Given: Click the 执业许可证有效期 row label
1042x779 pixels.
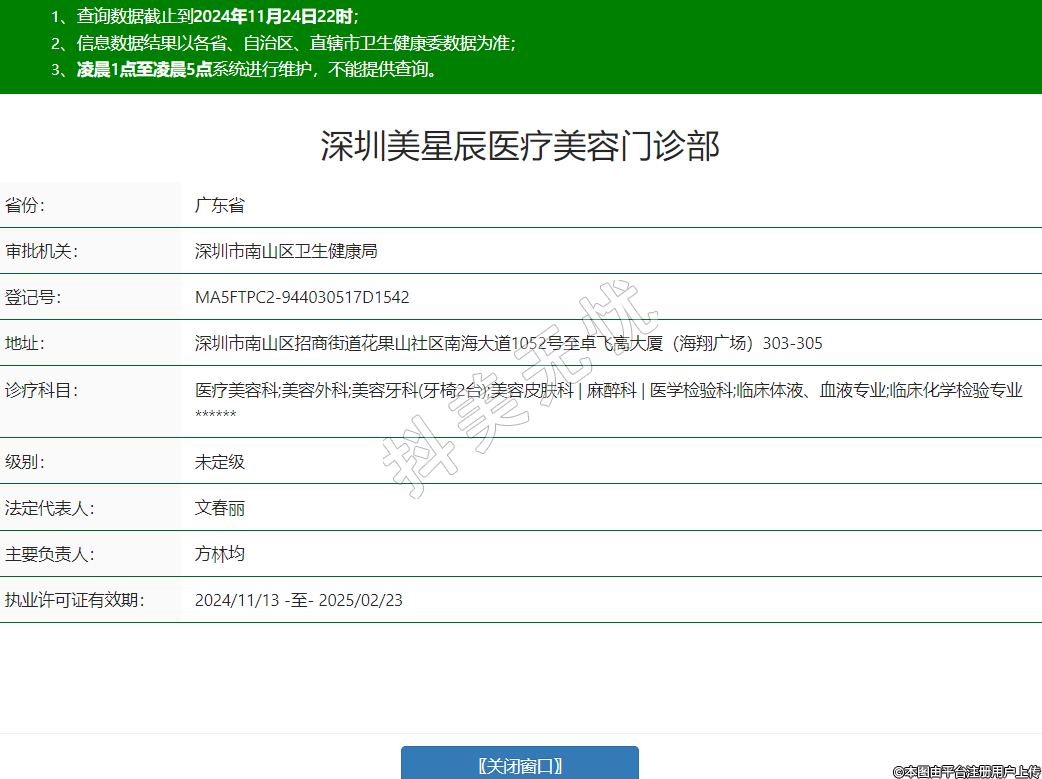Looking at the screenshot, I should coord(75,600).
